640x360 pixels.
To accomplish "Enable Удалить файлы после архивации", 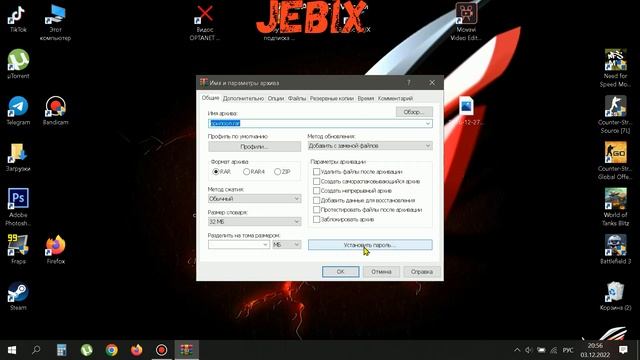I will pos(358,172).
